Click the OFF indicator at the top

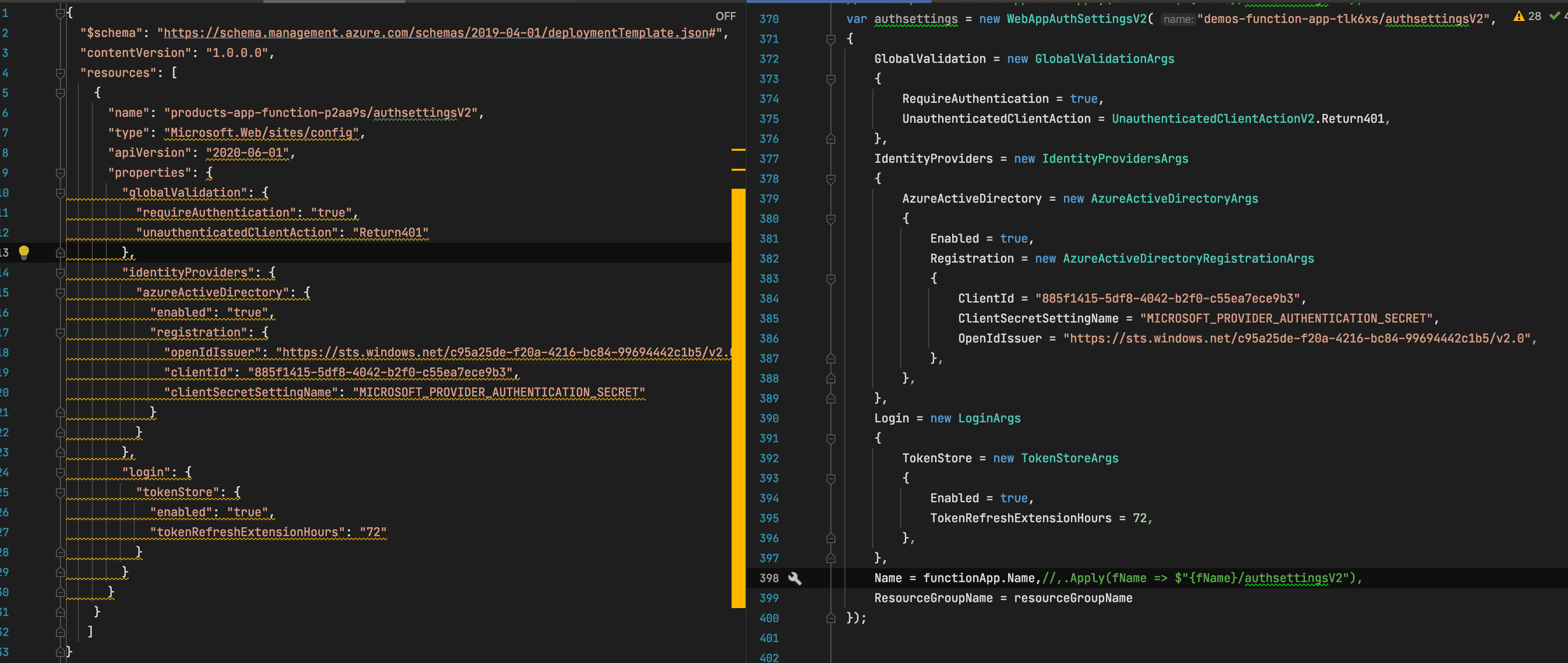(726, 16)
